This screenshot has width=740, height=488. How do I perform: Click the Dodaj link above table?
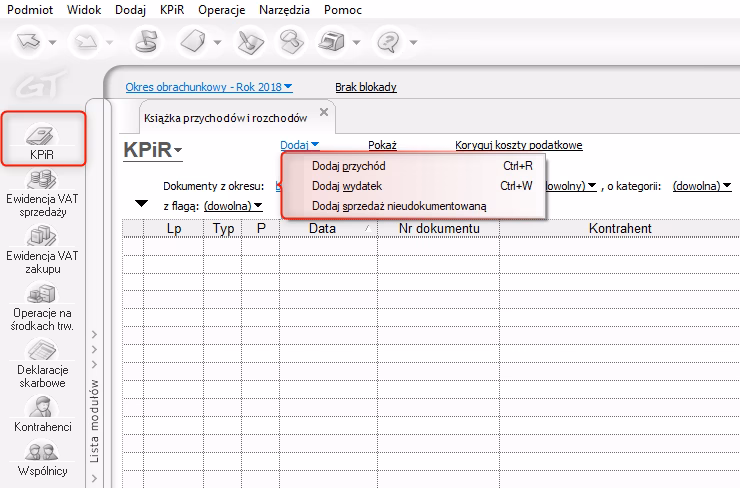[299, 145]
